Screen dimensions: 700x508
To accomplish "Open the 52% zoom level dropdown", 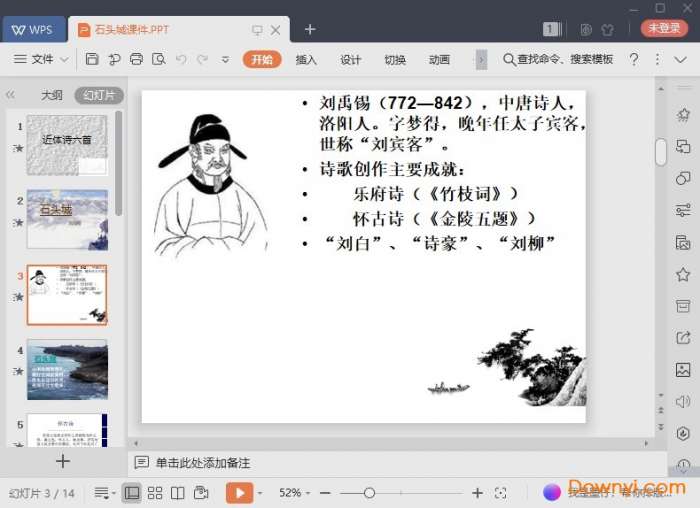I will click(294, 493).
